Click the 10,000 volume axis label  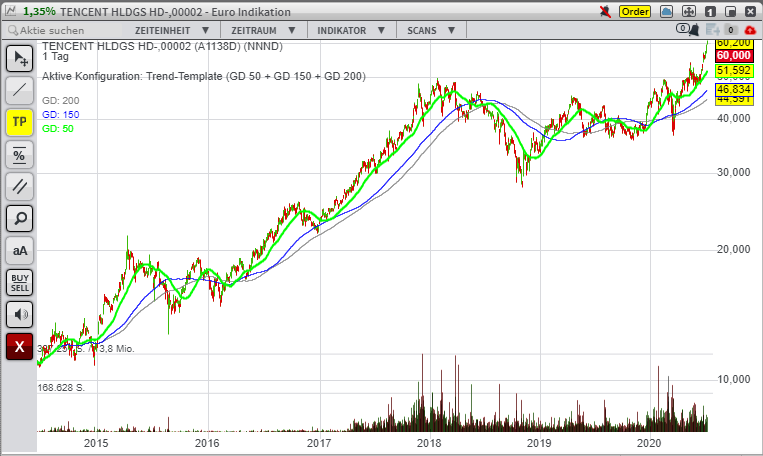(734, 379)
